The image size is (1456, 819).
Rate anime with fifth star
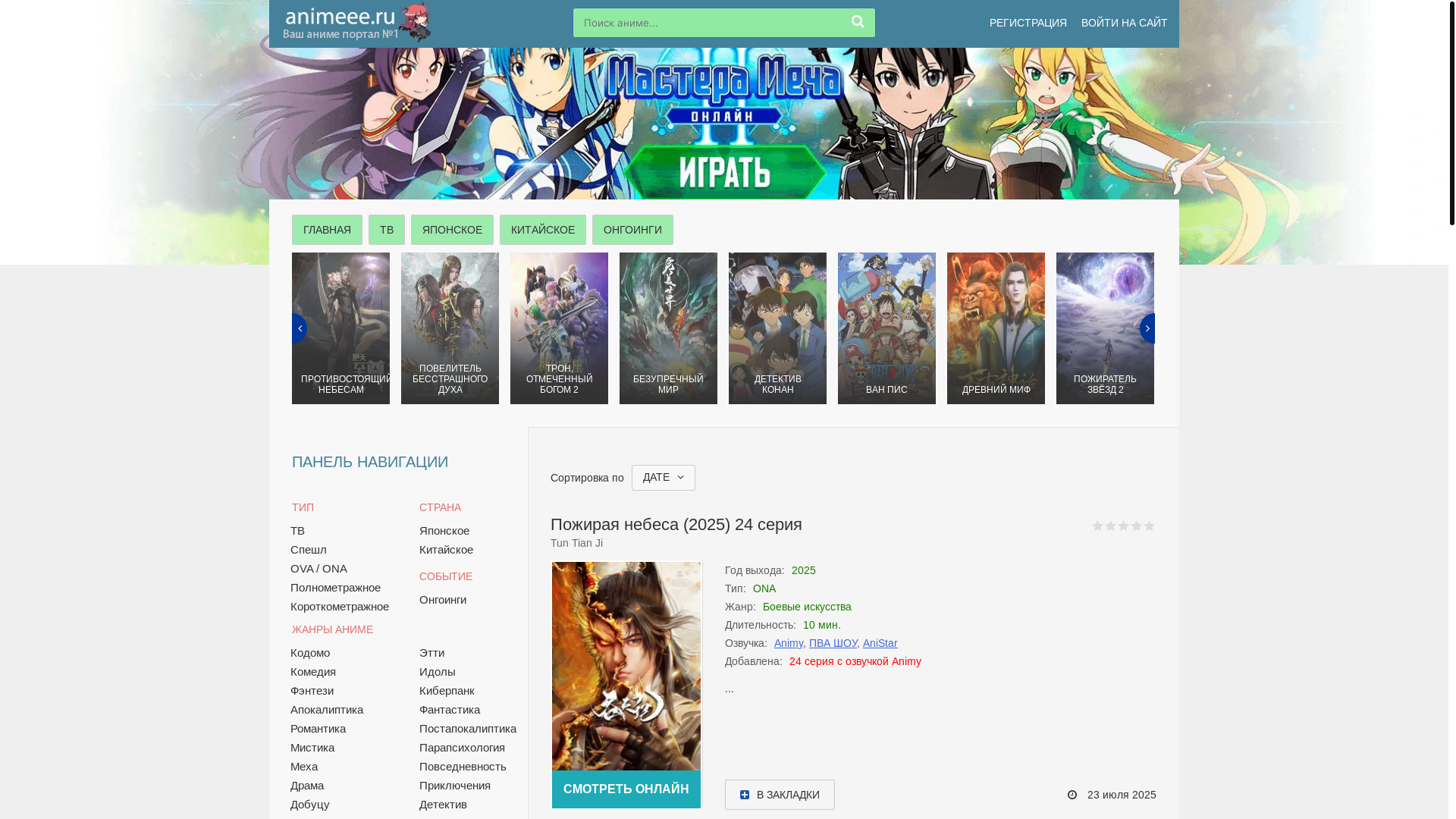tap(1149, 526)
